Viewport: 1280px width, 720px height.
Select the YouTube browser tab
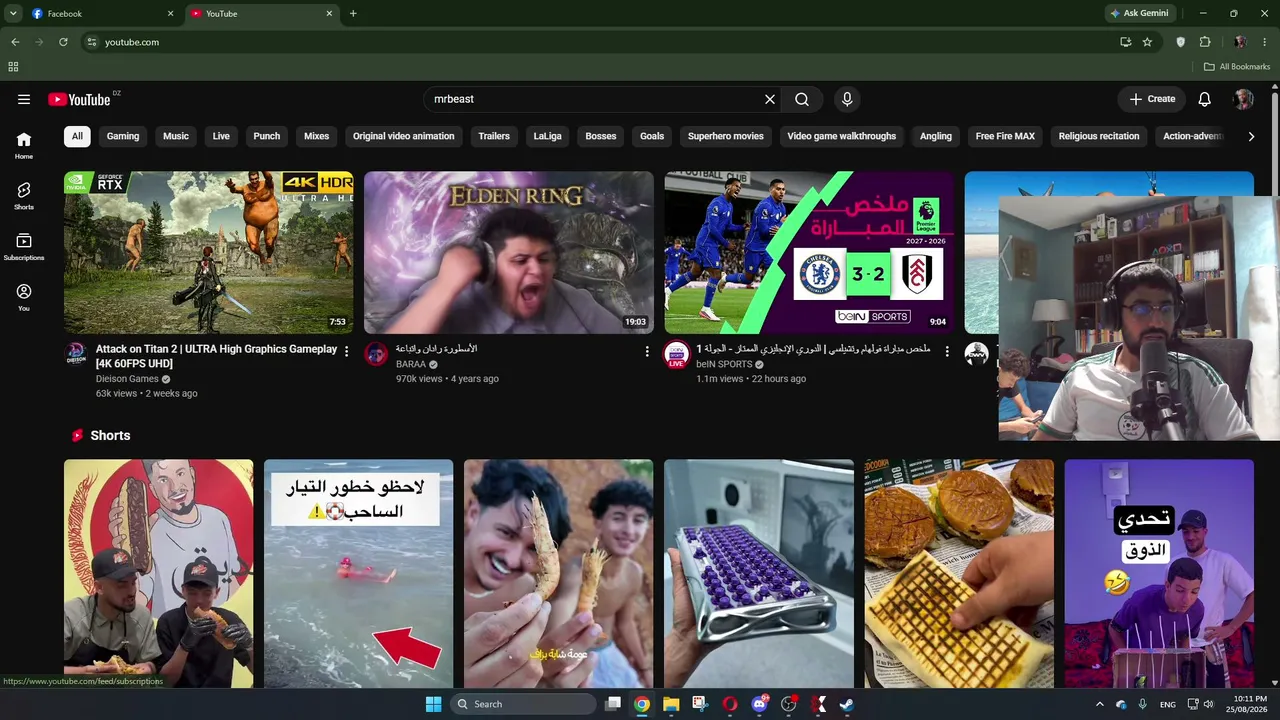pyautogui.click(x=262, y=14)
